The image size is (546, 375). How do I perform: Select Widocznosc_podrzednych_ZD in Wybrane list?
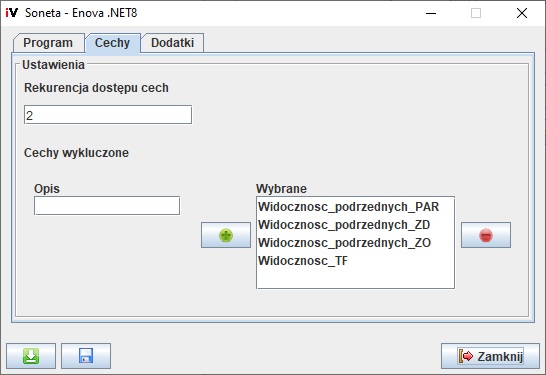355,225
